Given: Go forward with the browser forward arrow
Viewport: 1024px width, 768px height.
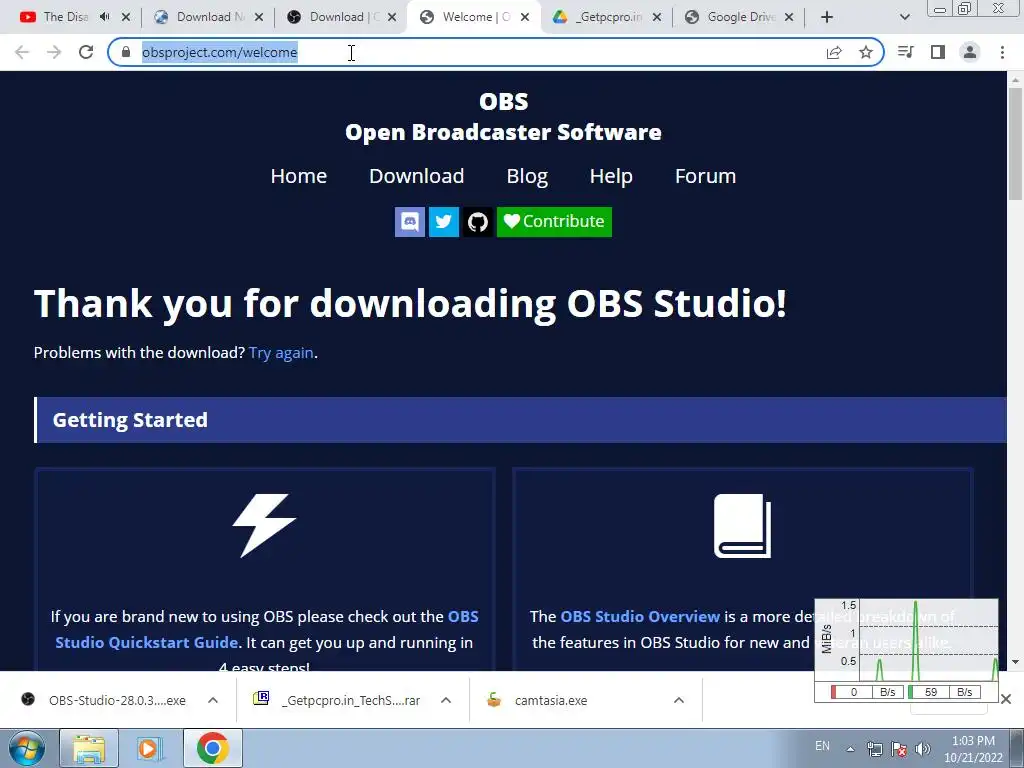Looking at the screenshot, I should pyautogui.click(x=54, y=52).
